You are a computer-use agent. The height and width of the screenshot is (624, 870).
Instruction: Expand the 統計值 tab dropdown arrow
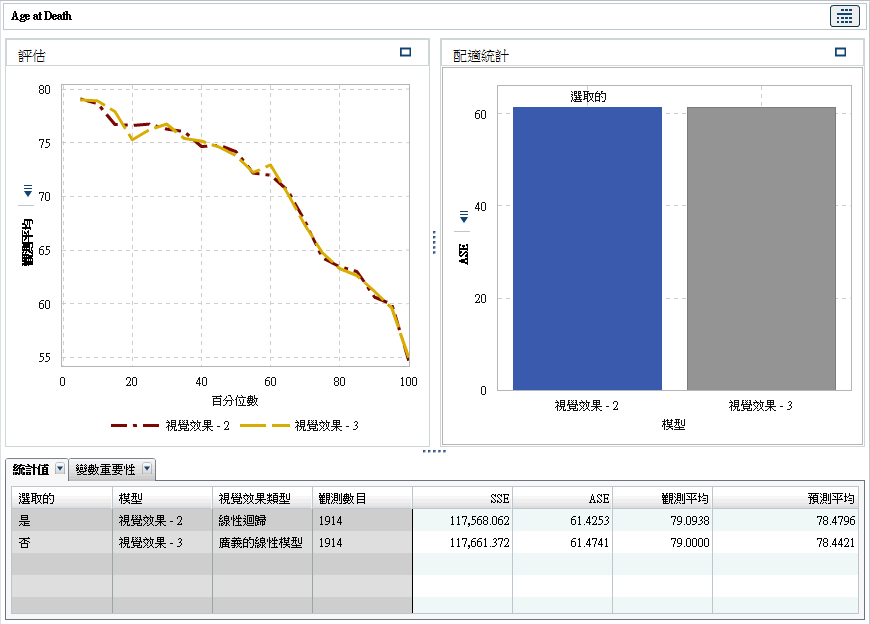(59, 469)
